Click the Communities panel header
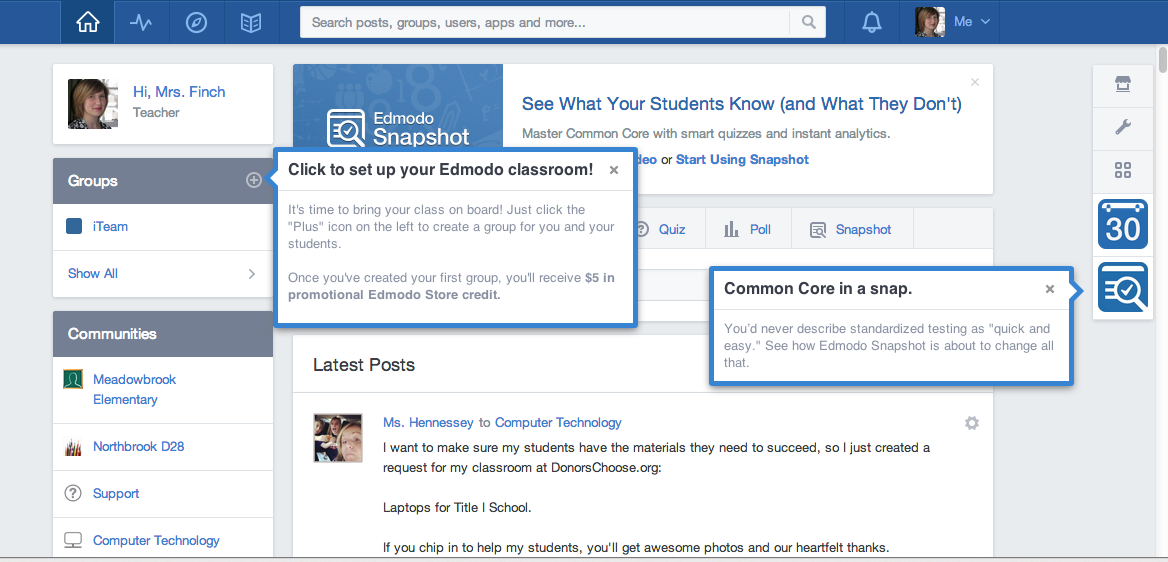 point(162,333)
